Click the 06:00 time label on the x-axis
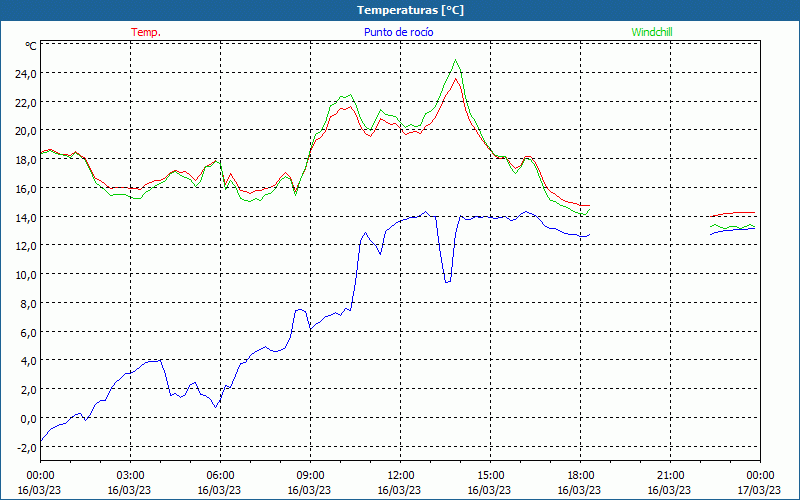 220,476
